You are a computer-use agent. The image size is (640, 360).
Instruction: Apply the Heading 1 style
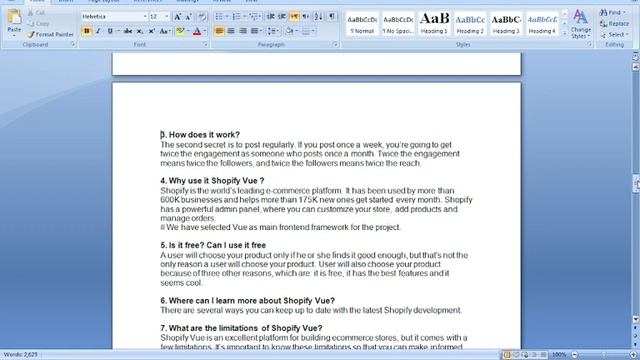coord(434,24)
